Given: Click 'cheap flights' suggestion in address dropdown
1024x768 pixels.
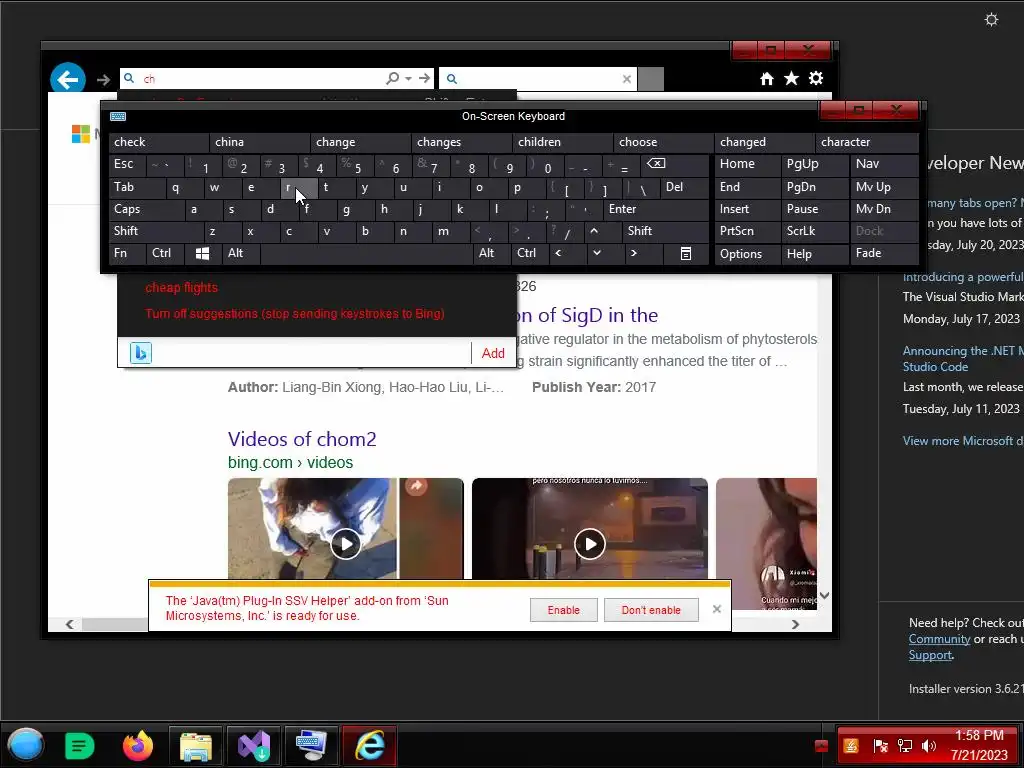Looking at the screenshot, I should pos(182,287).
